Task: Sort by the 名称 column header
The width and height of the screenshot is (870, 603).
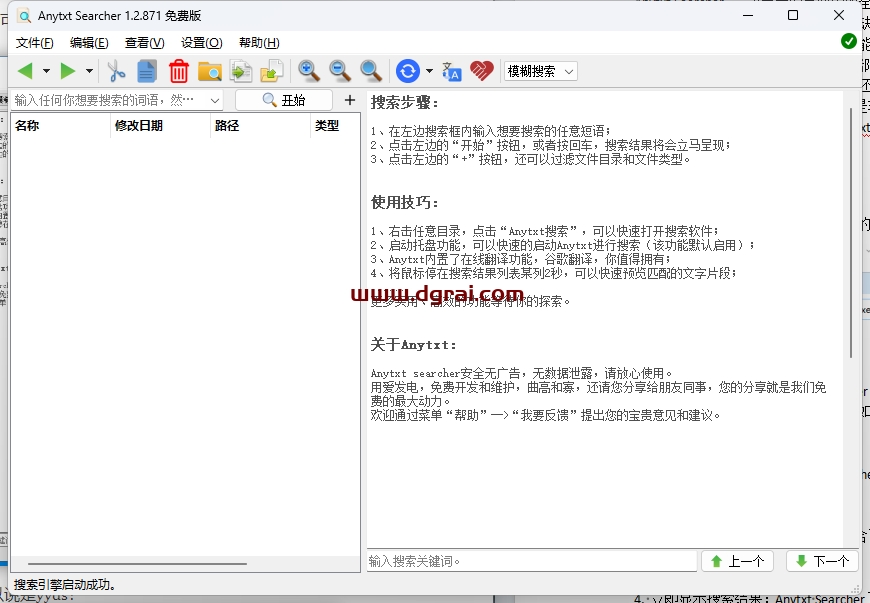Action: click(60, 126)
